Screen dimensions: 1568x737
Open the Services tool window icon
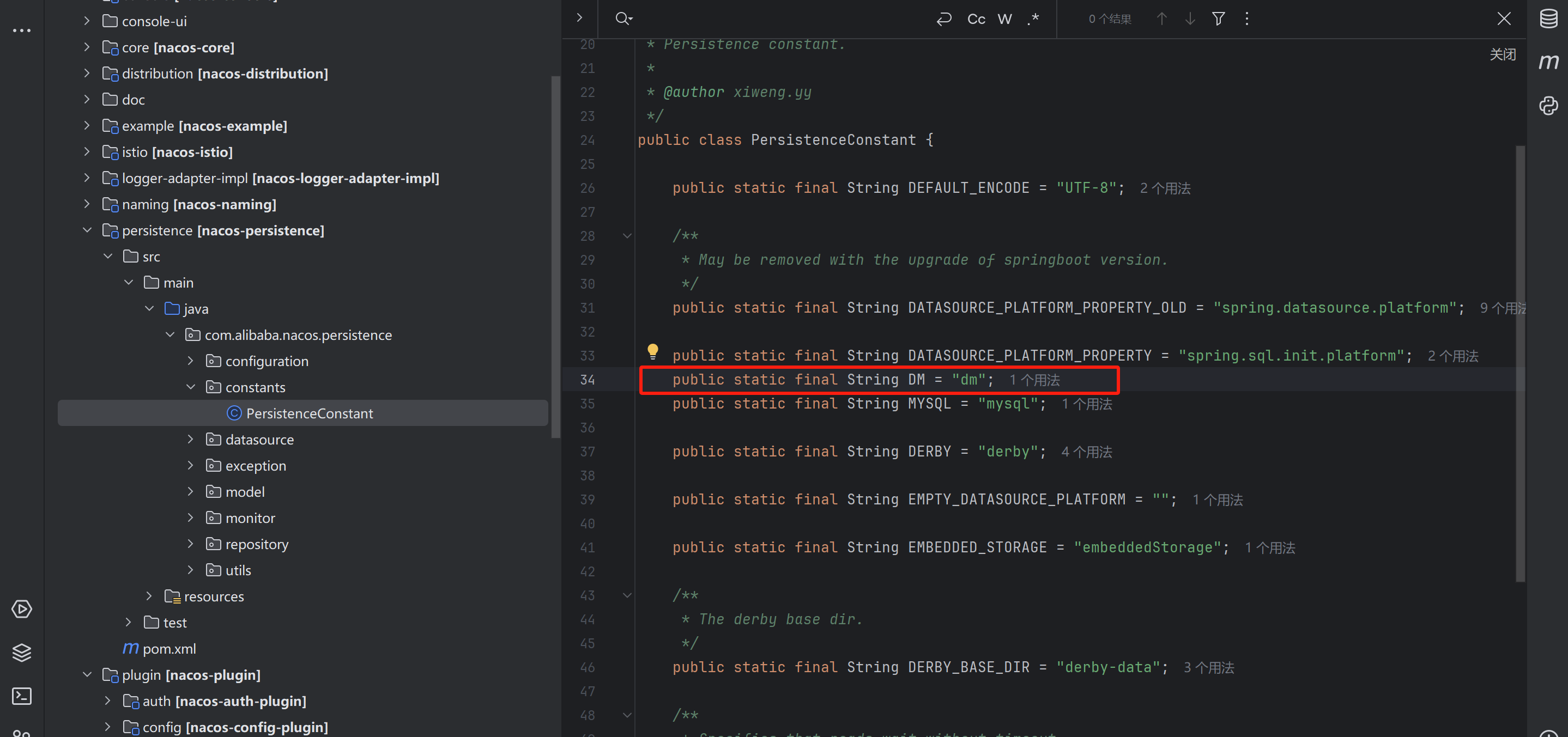point(22,609)
